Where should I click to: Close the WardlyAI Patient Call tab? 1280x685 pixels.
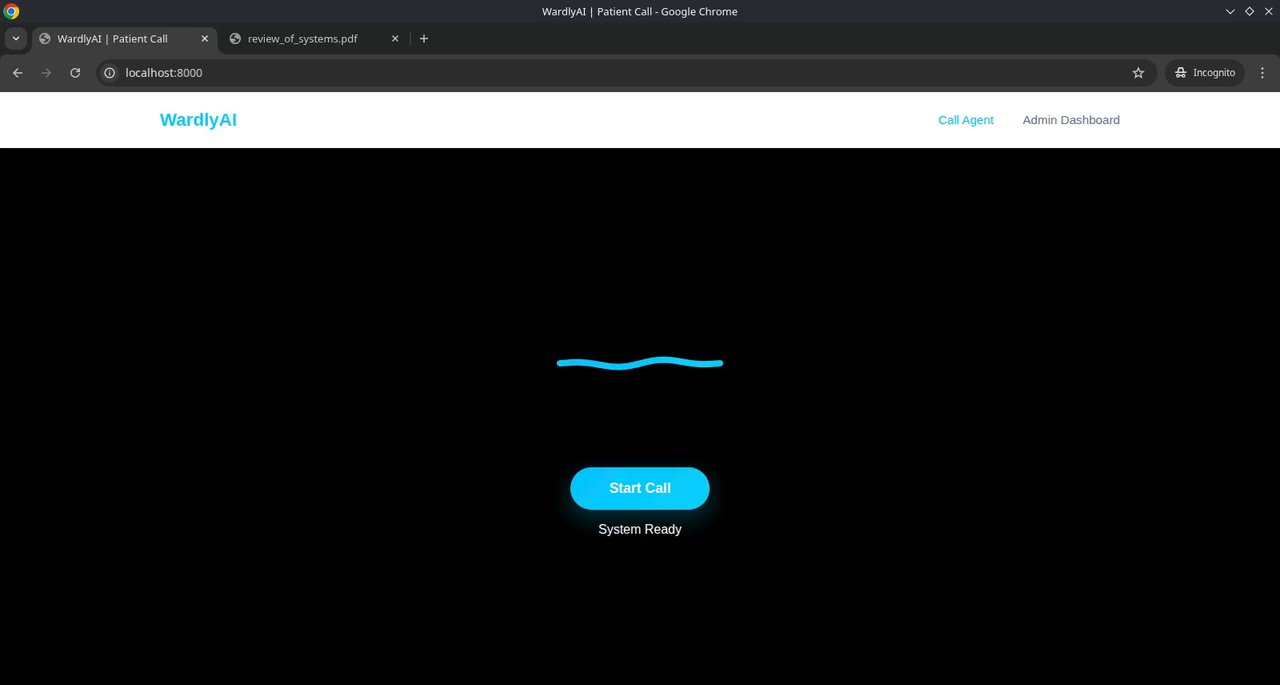(205, 39)
